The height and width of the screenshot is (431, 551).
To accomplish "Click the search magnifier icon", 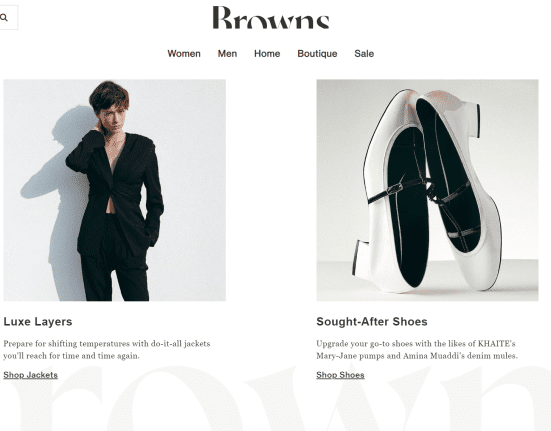I will pos(4,17).
